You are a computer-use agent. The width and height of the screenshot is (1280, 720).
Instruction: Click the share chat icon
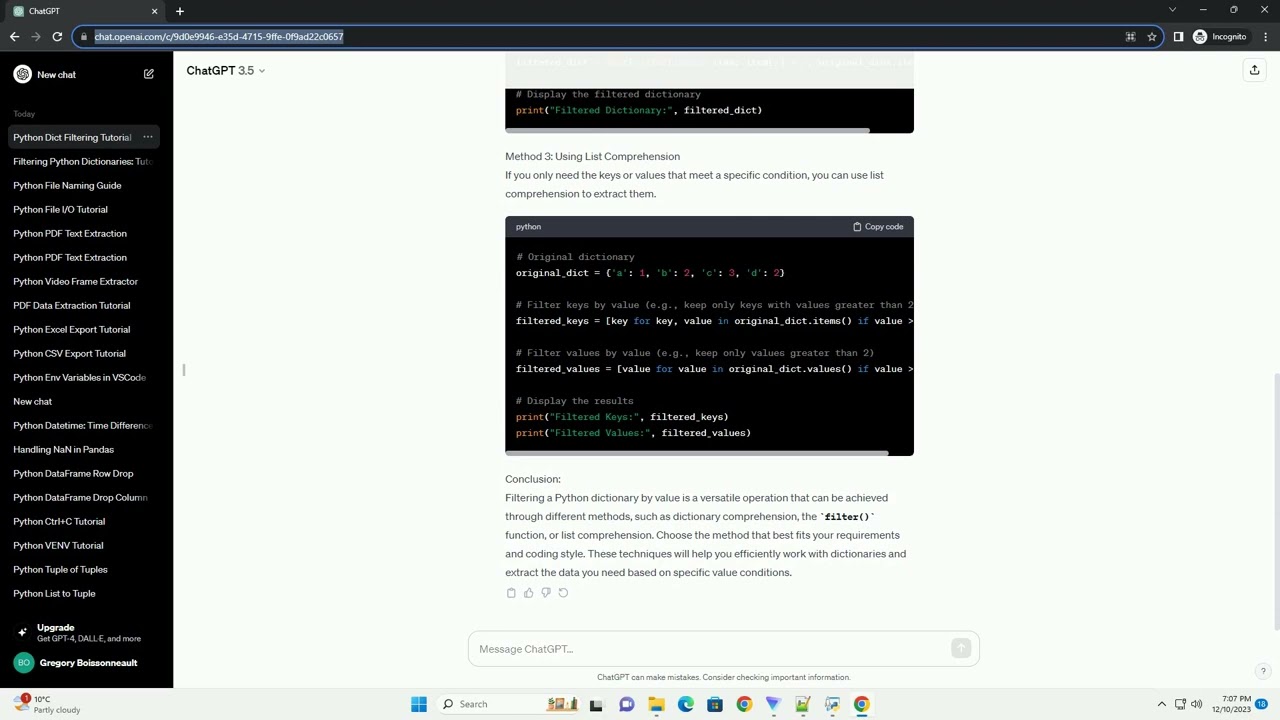1254,70
